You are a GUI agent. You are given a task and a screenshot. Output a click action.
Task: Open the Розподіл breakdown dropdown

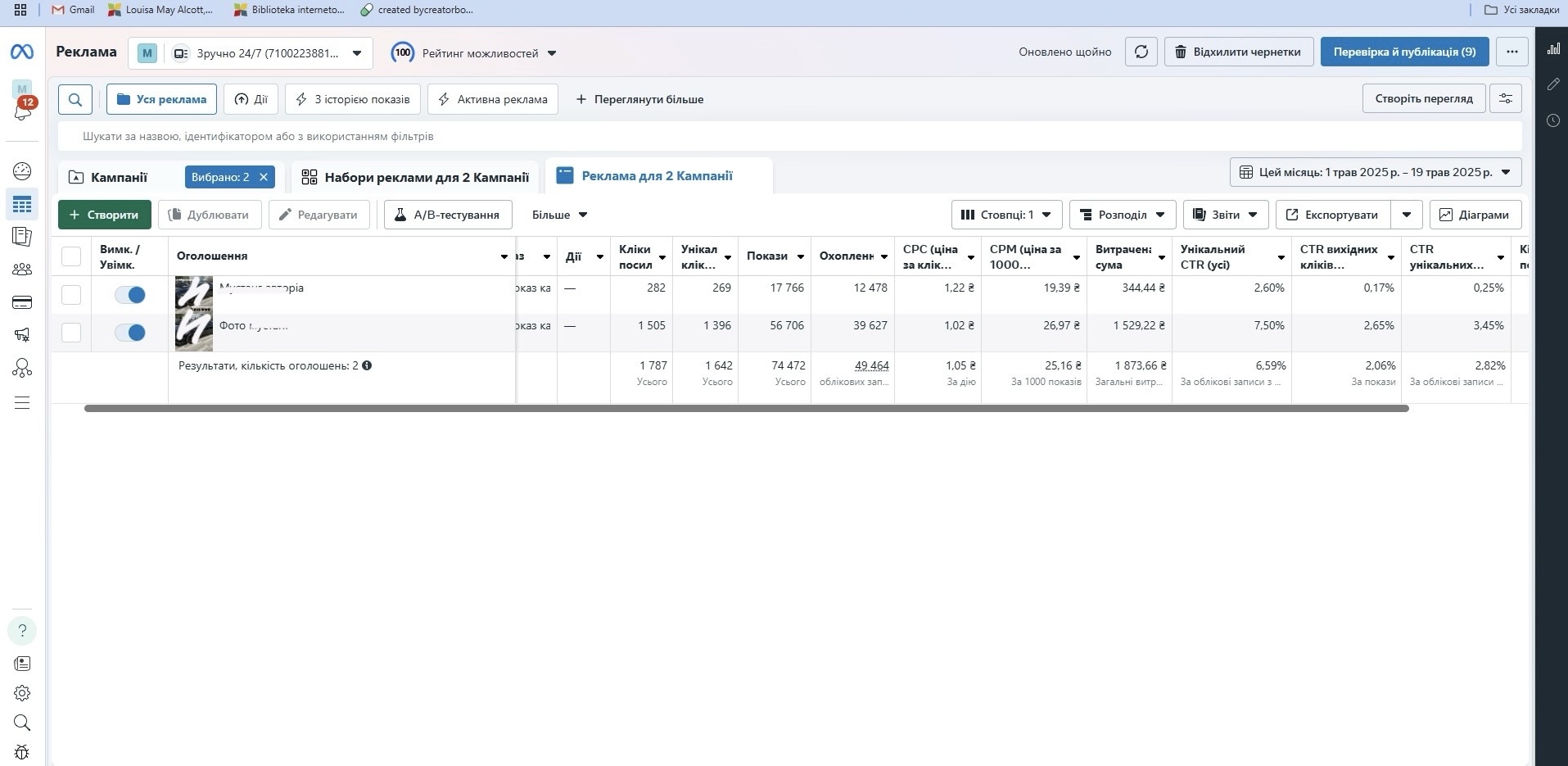click(1123, 215)
